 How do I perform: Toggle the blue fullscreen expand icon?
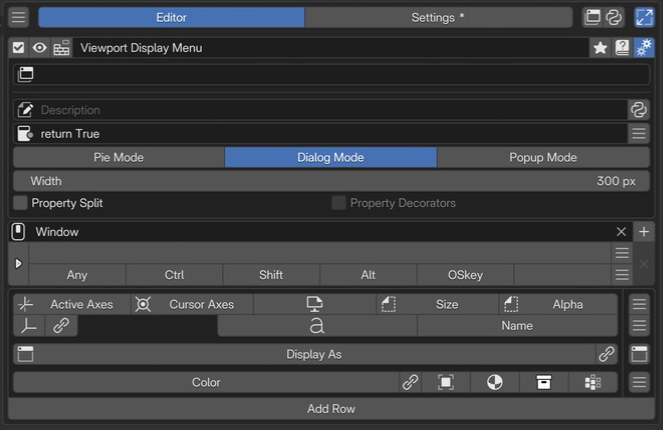click(644, 17)
